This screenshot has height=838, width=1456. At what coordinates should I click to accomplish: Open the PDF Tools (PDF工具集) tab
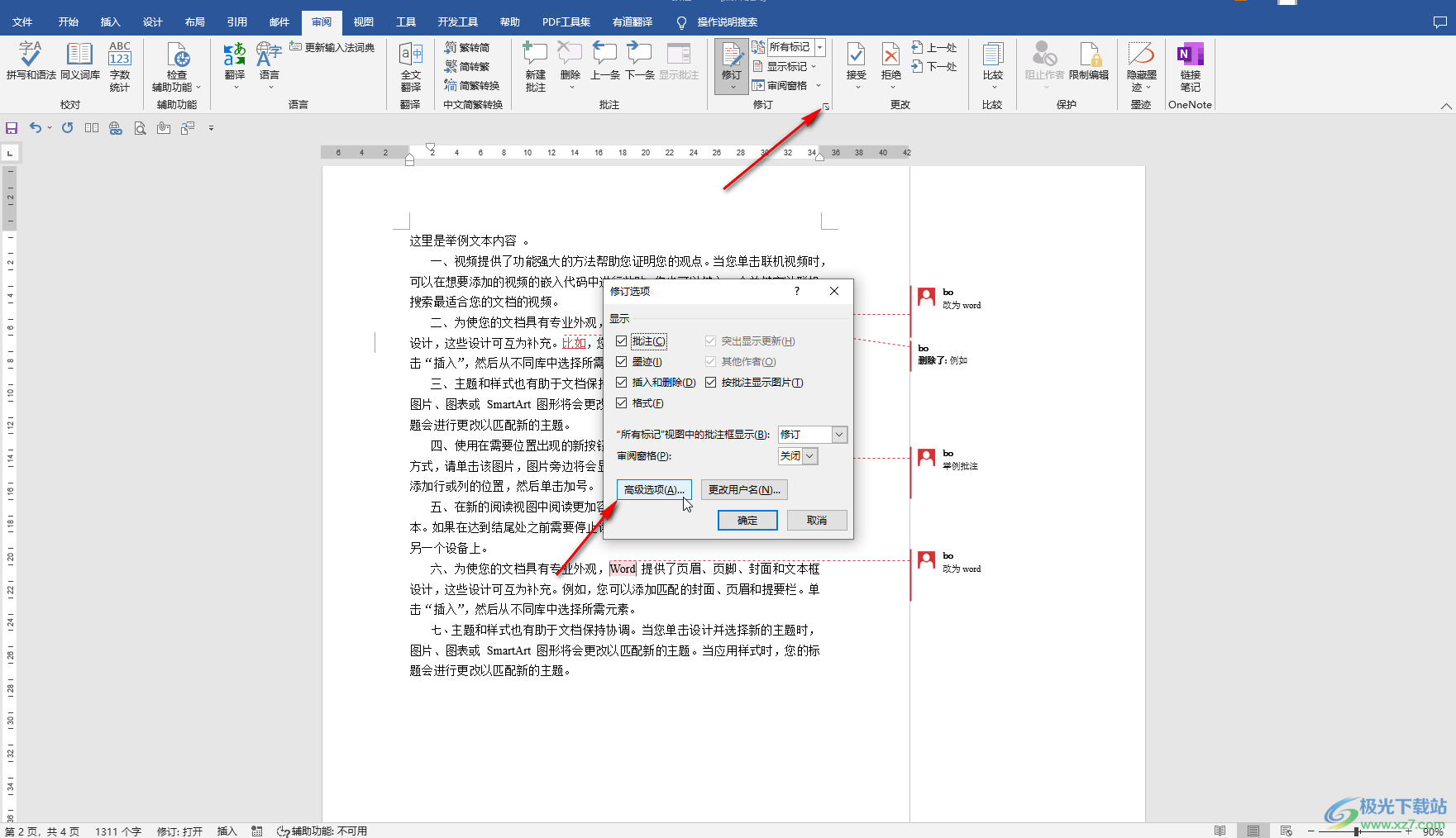[566, 22]
